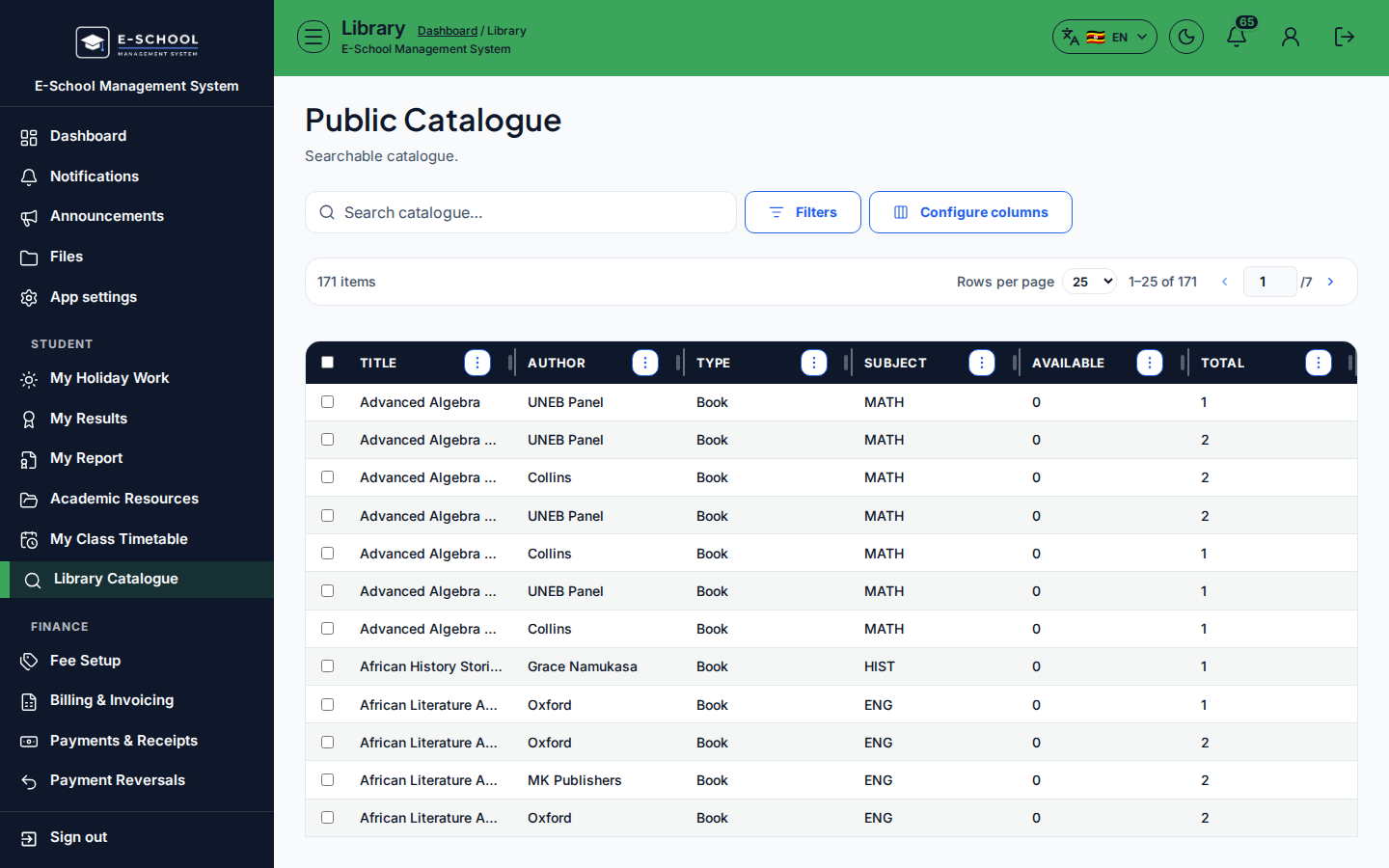Open Payment Reversals link
The image size is (1389, 868).
click(x=137, y=781)
